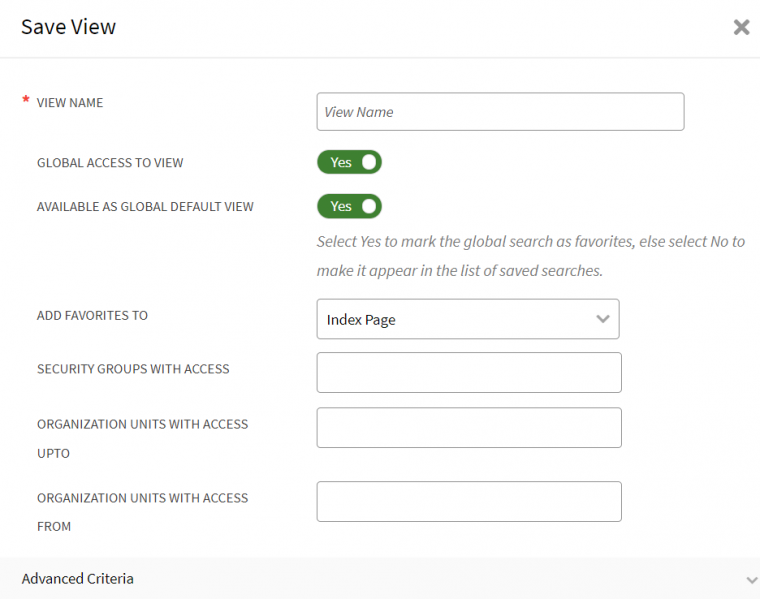This screenshot has height=599, width=760.
Task: Select the Organization Units with Access From field
Action: [468, 501]
